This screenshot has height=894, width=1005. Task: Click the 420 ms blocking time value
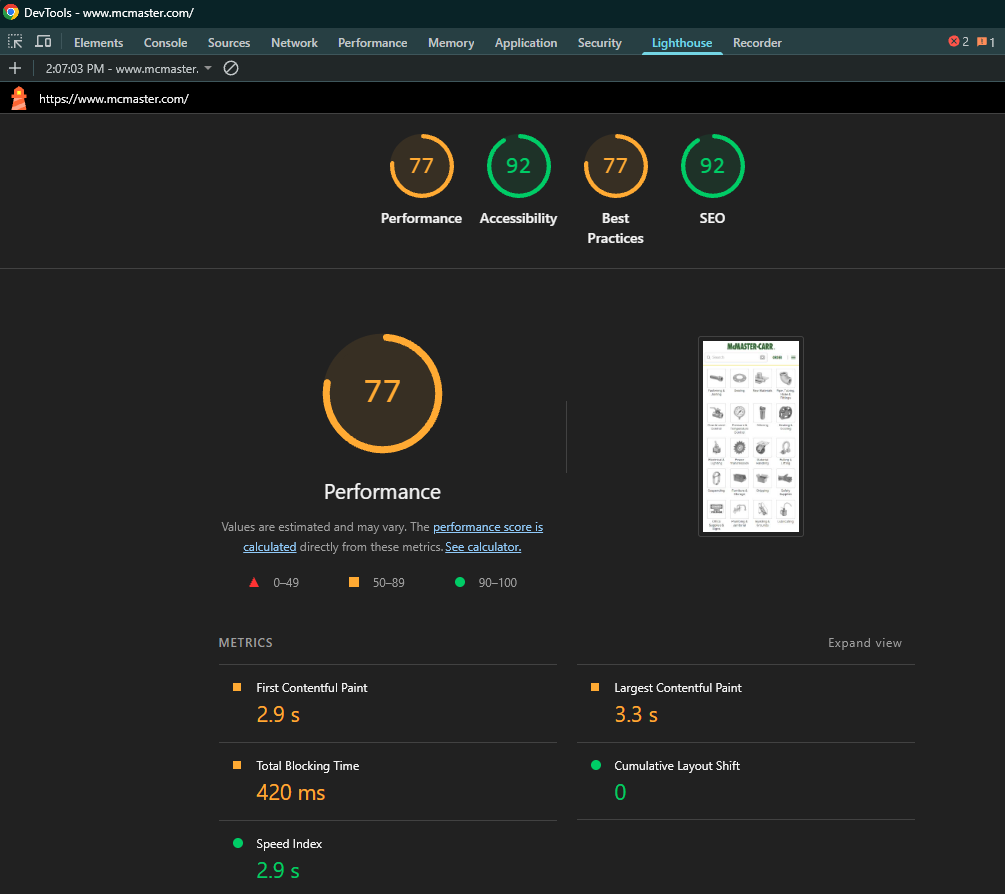tap(290, 793)
